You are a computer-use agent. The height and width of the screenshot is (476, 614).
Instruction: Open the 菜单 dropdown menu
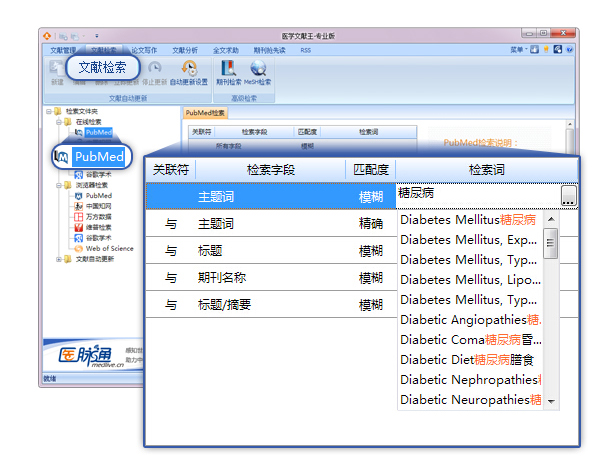point(519,50)
